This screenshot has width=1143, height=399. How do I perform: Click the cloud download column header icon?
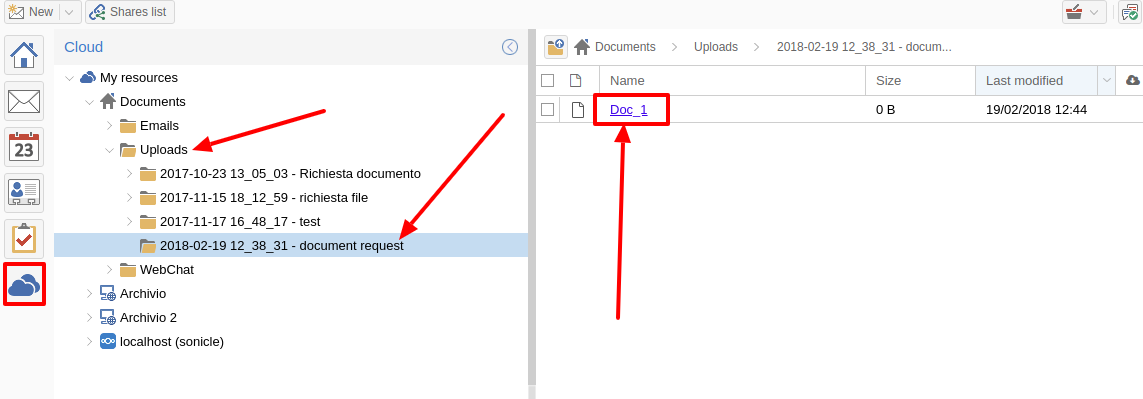coord(1133,80)
